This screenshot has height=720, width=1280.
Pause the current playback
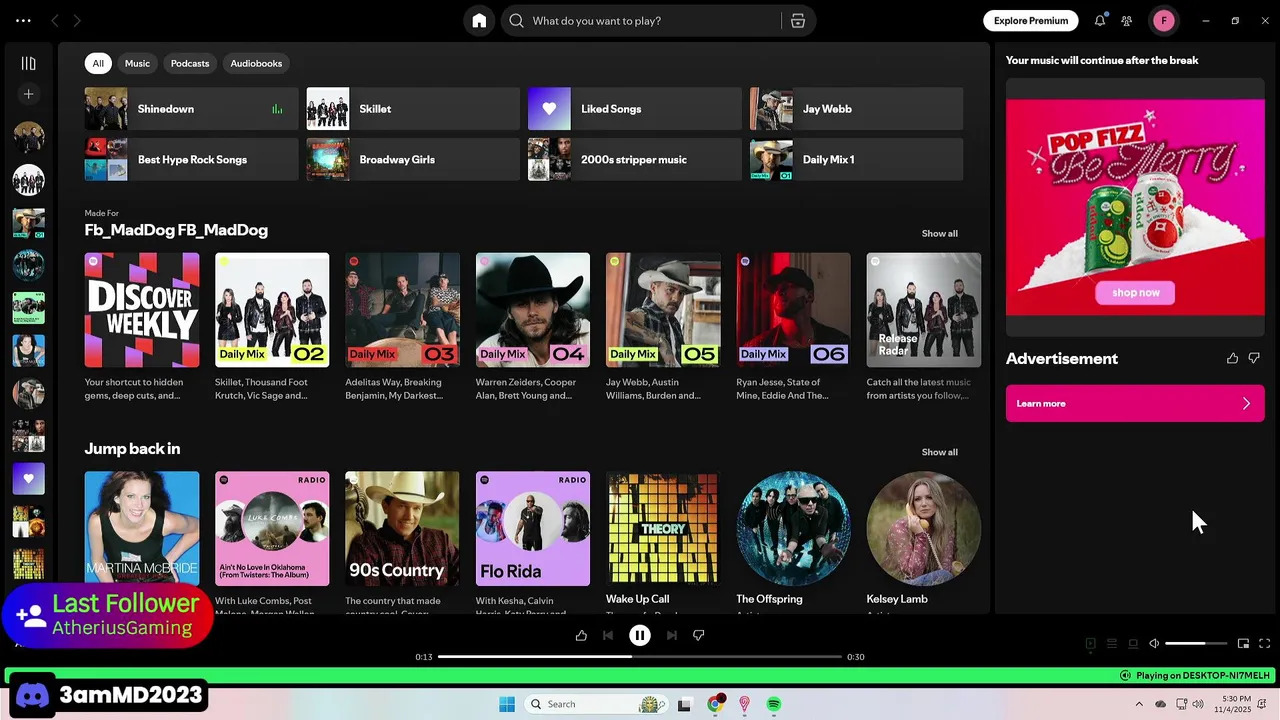coord(640,635)
